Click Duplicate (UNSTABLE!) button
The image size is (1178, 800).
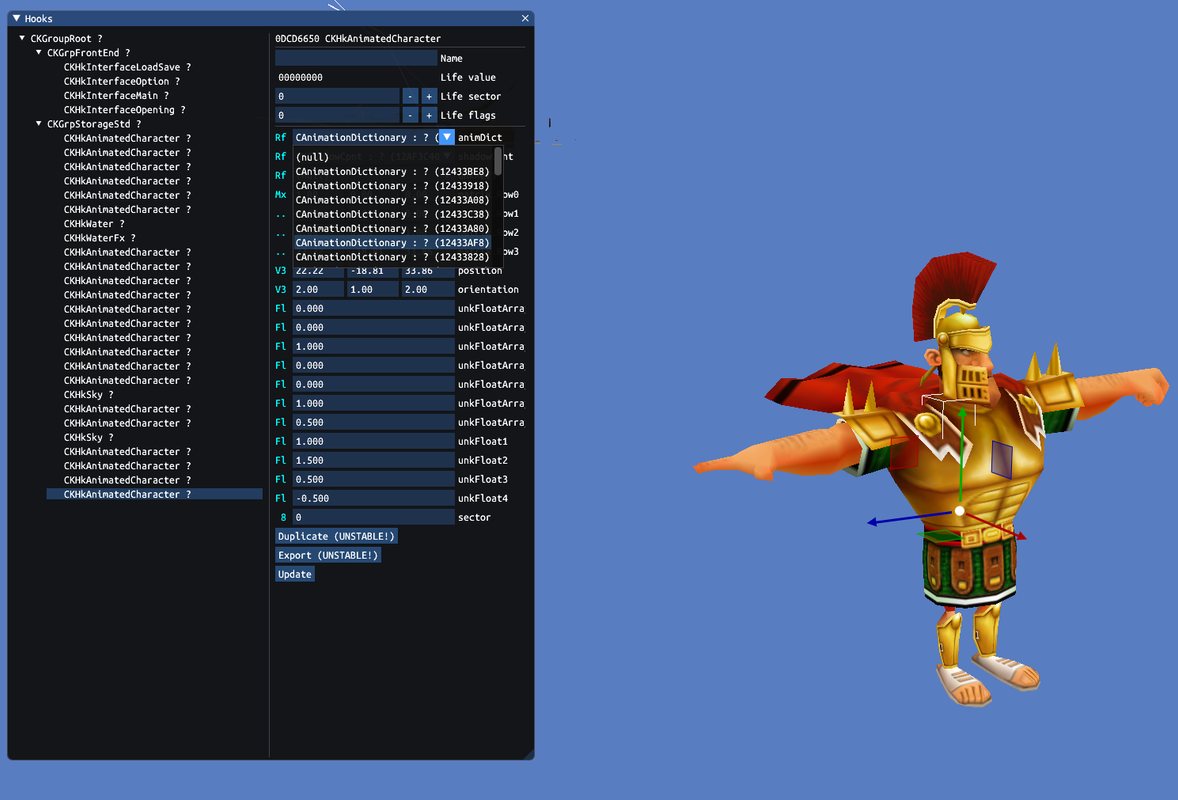click(336, 536)
